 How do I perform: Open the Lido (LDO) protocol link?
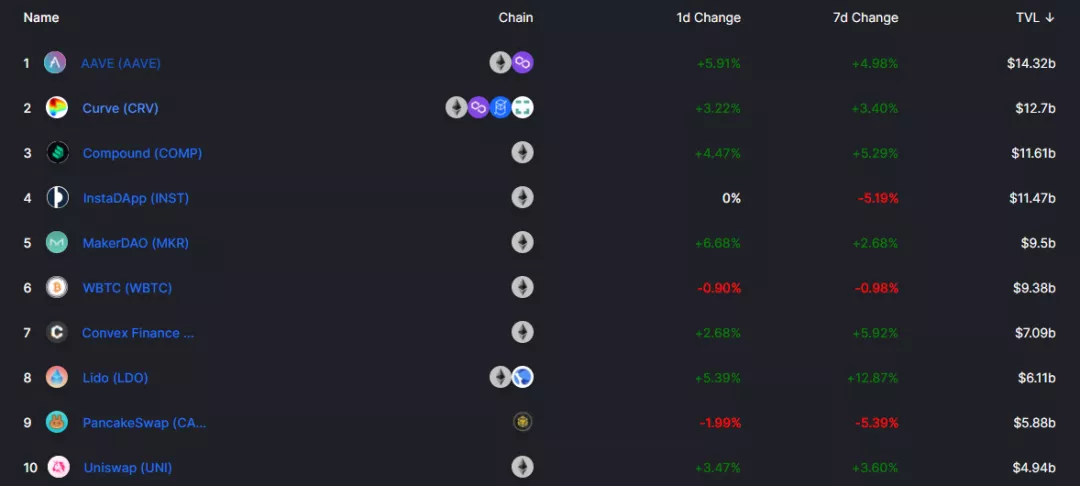coord(115,378)
